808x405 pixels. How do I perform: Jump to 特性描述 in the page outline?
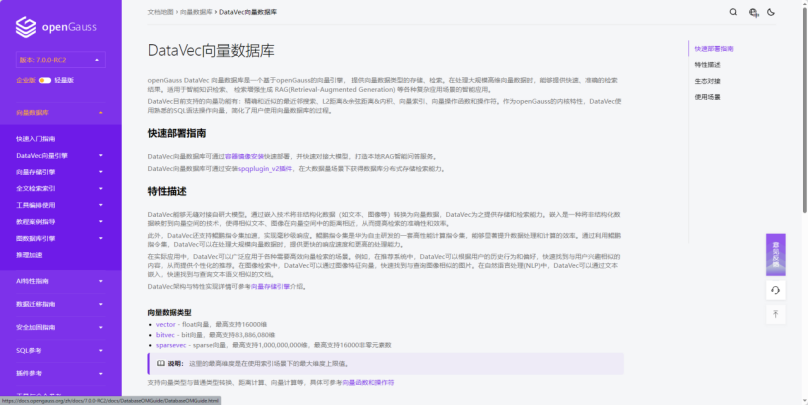tap(708, 65)
